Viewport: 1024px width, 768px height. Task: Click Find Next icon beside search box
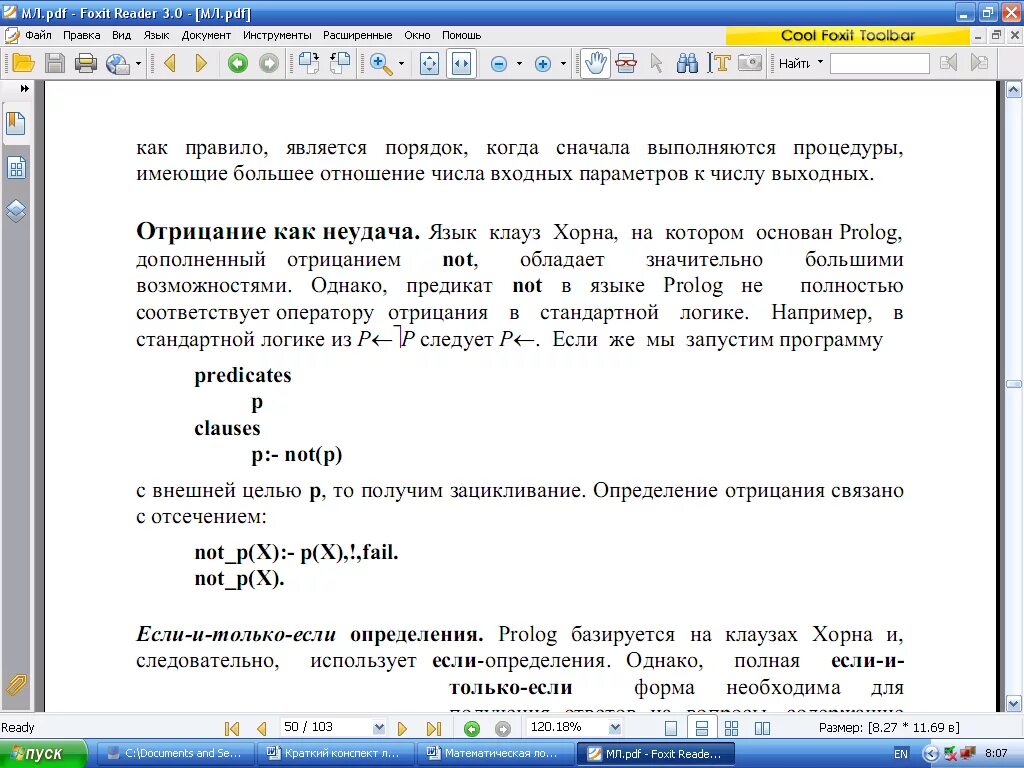[x=979, y=63]
